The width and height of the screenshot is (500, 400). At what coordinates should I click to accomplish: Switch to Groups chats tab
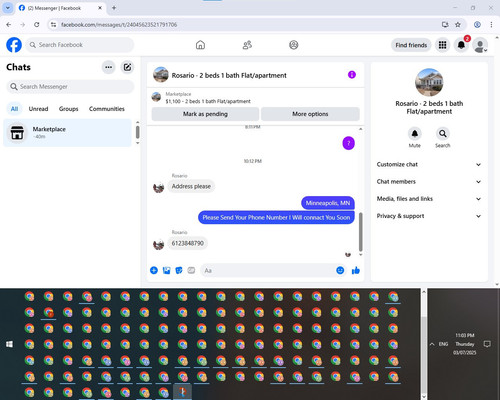point(68,109)
